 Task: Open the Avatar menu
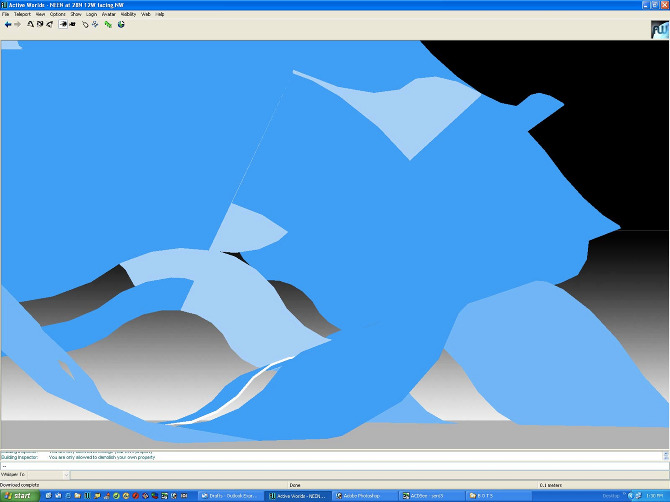point(108,15)
